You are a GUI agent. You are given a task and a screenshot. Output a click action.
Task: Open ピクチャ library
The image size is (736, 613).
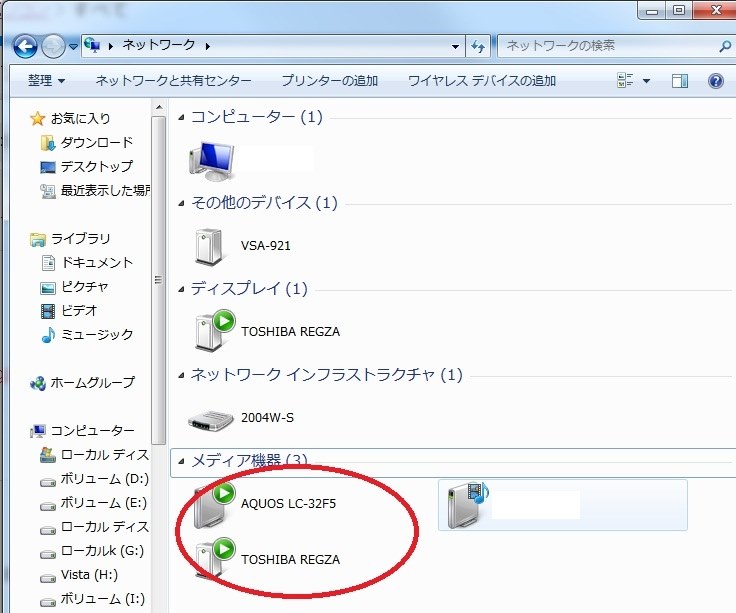(75, 286)
